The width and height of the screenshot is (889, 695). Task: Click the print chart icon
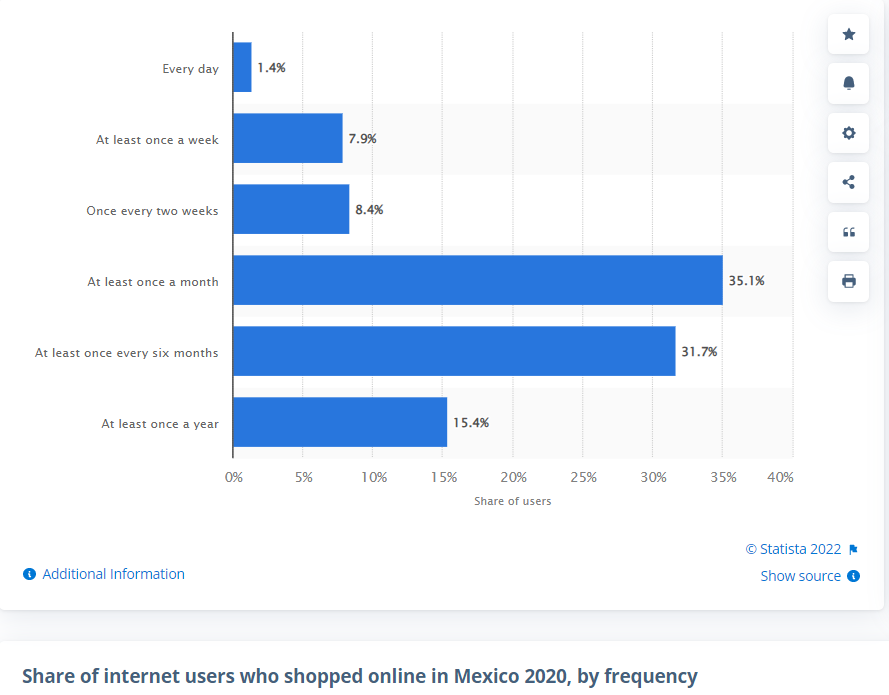(x=849, y=281)
